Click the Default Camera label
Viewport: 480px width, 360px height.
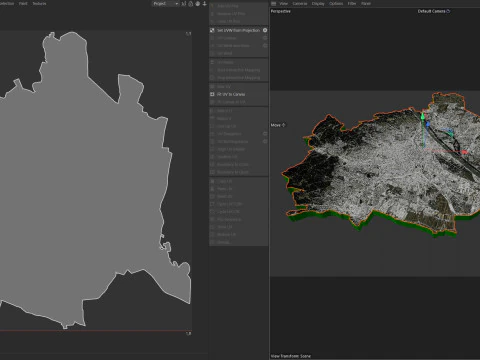click(432, 11)
